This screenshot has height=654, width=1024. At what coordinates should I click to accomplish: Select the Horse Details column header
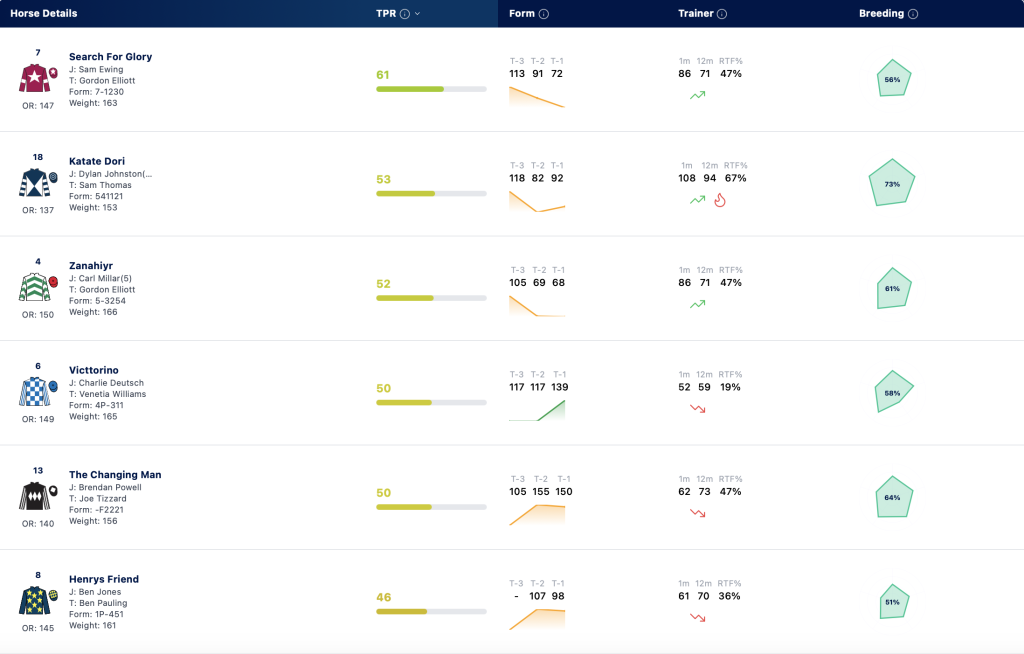point(44,13)
